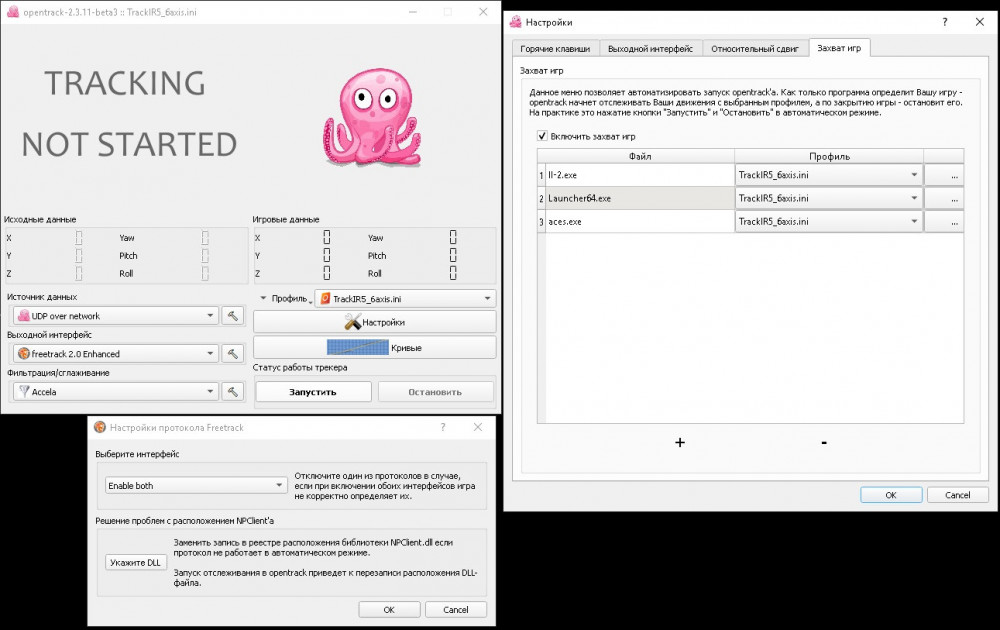The width and height of the screenshot is (1000, 630).
Task: Click Запустить to start tracking
Action: [x=313, y=392]
